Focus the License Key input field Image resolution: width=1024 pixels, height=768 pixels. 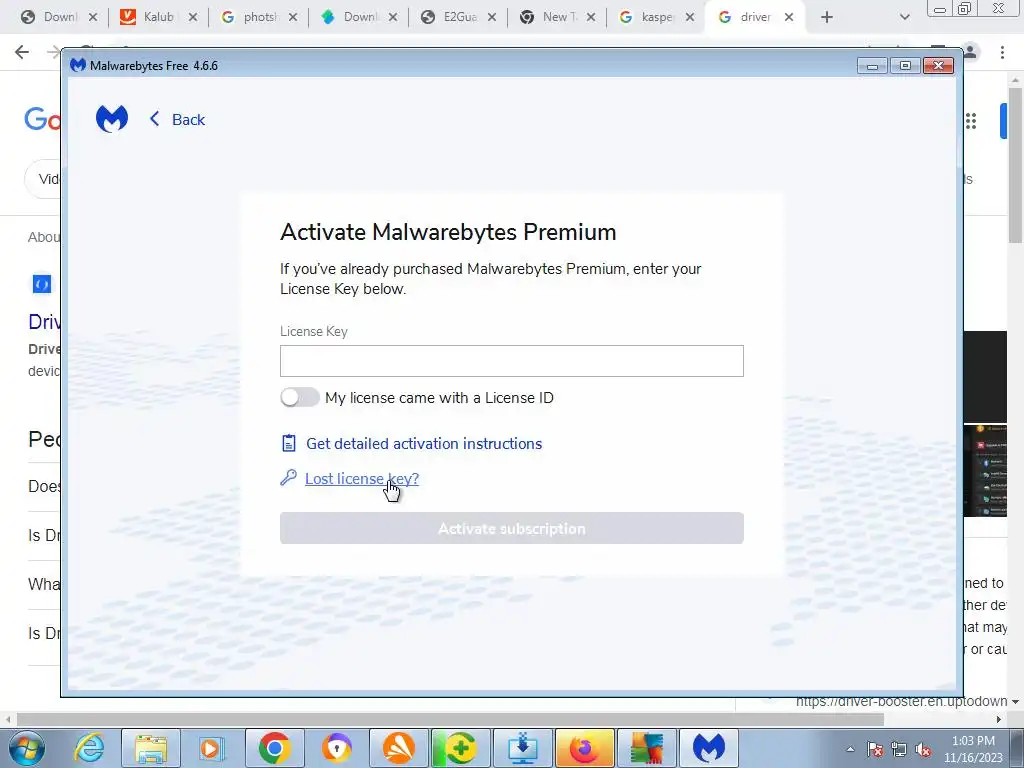coord(511,360)
